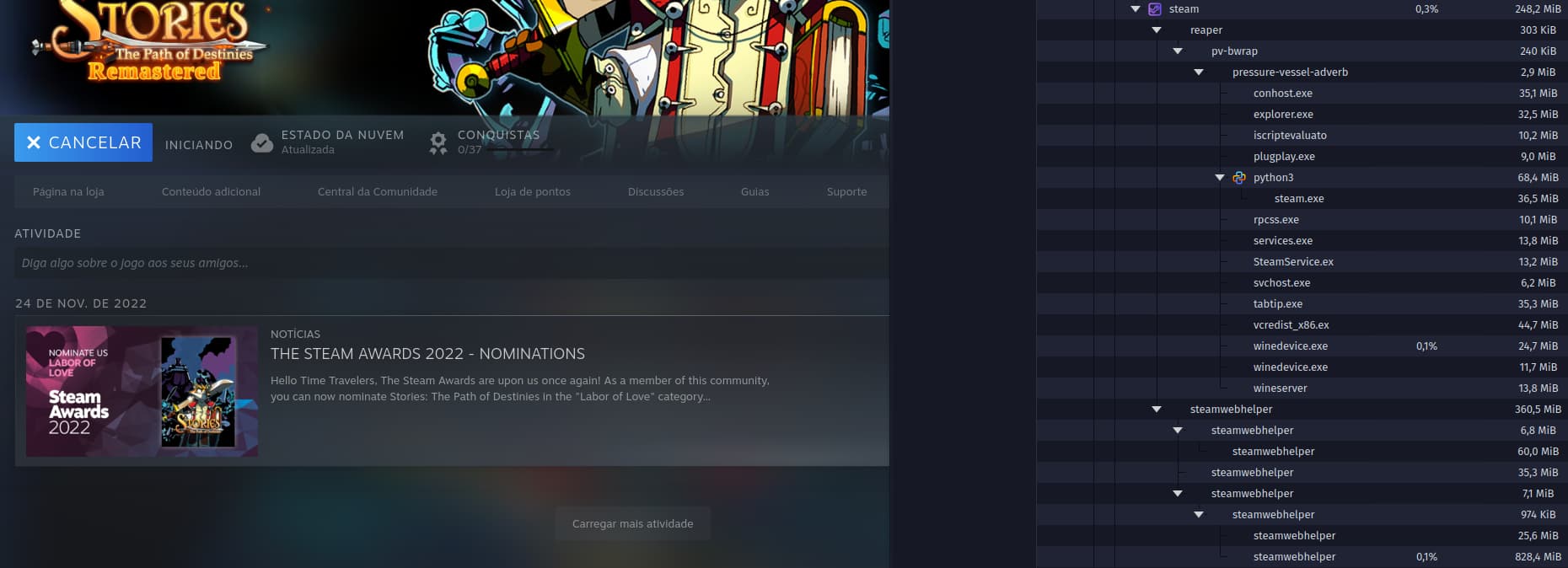Screen dimensions: 1568x568
Task: Select winedevice.exe using 11,7 MiB
Action: 1302,367
